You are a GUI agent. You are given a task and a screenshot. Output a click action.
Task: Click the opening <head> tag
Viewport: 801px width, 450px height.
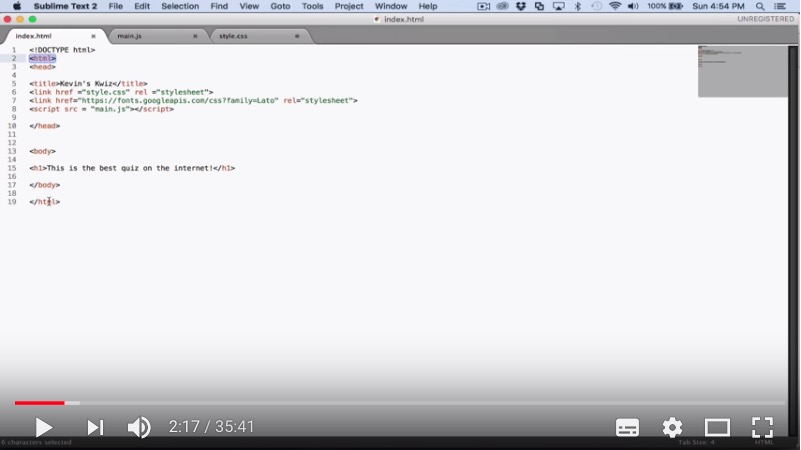(x=42, y=66)
